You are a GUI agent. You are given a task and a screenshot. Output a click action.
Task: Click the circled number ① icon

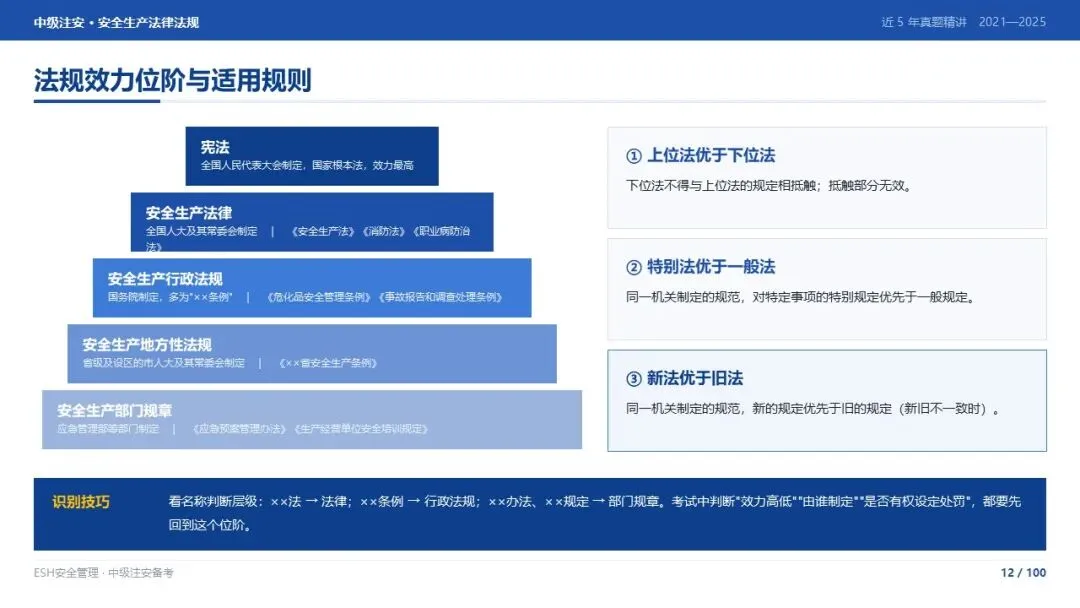tap(634, 156)
